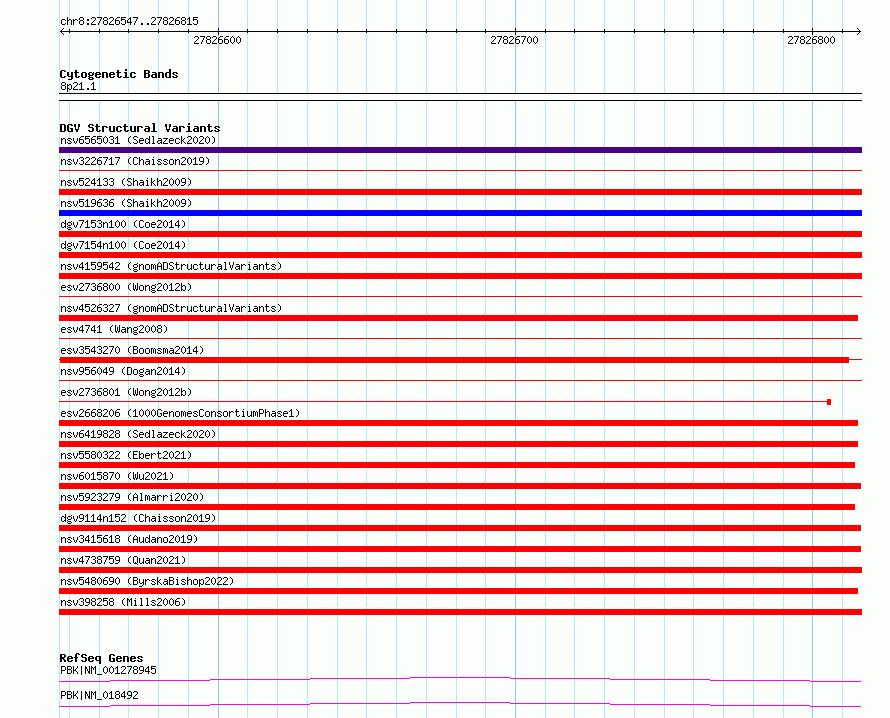Click the magenta PBK|NM_018492 gene line
Viewport: 890px width, 718px height.
click(x=460, y=704)
